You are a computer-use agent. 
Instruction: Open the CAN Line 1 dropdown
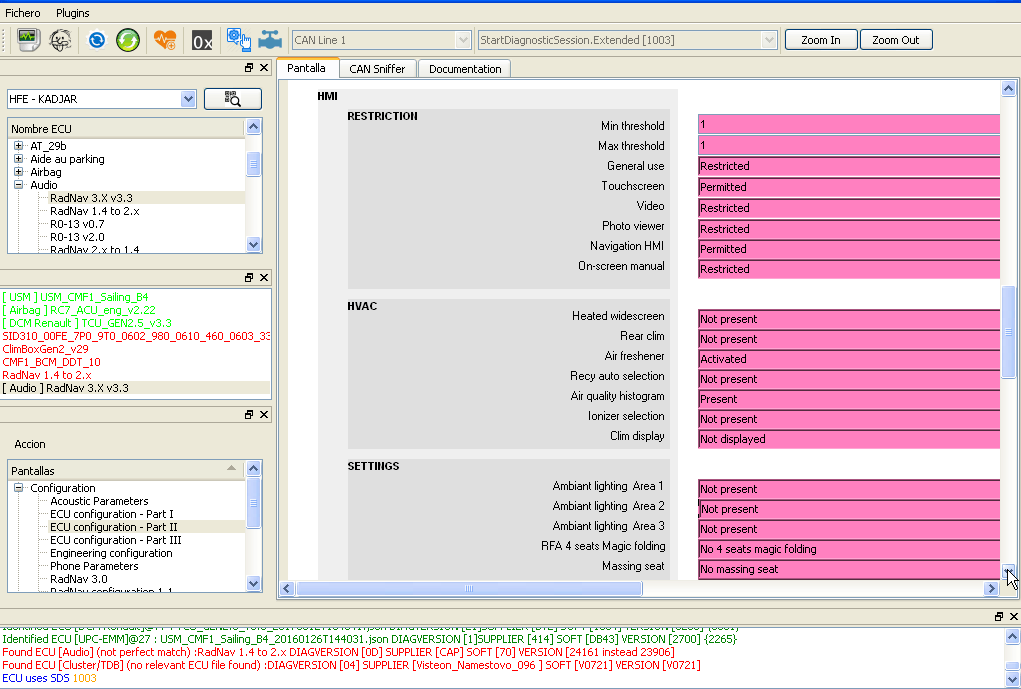(463, 40)
